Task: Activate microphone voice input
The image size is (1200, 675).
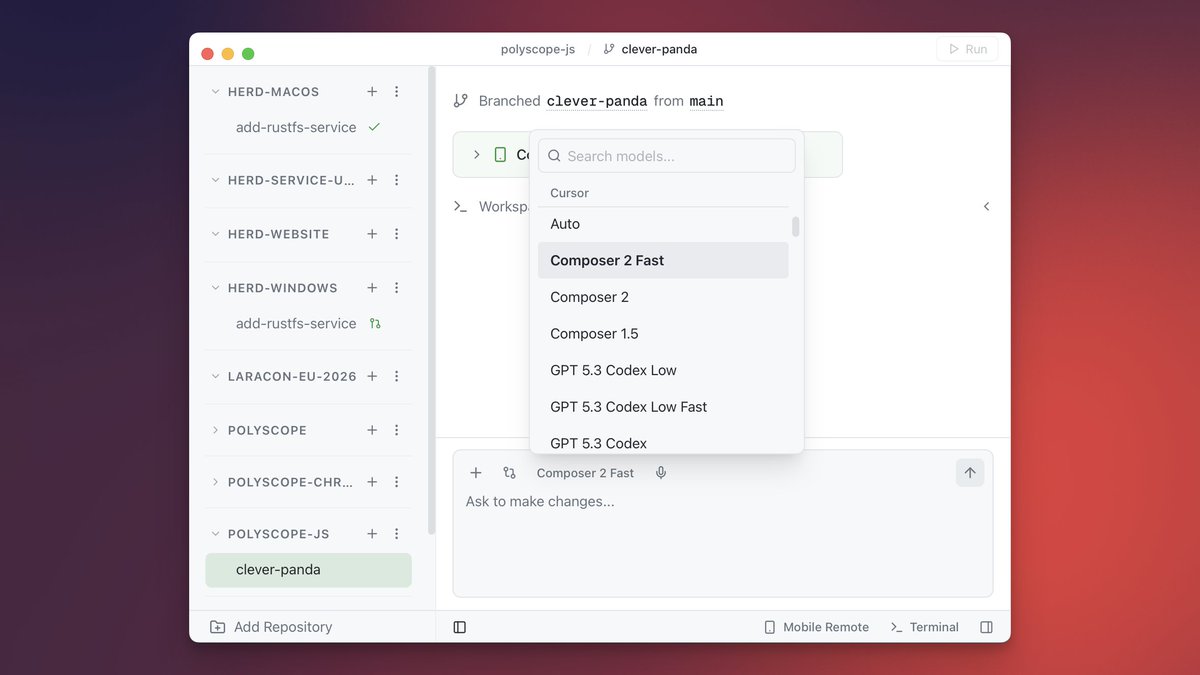Action: (661, 473)
